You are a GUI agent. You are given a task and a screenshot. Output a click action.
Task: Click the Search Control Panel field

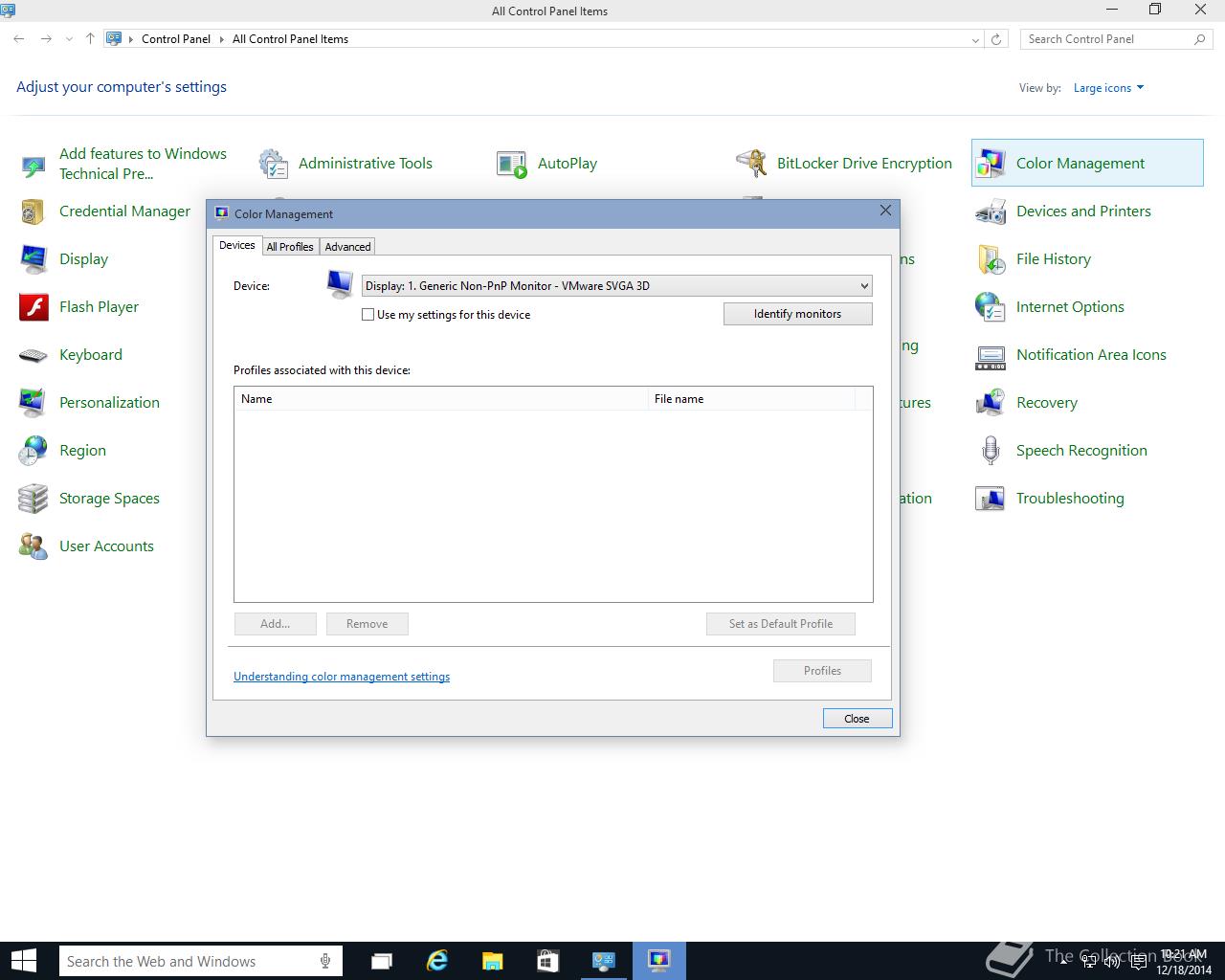coord(1116,39)
